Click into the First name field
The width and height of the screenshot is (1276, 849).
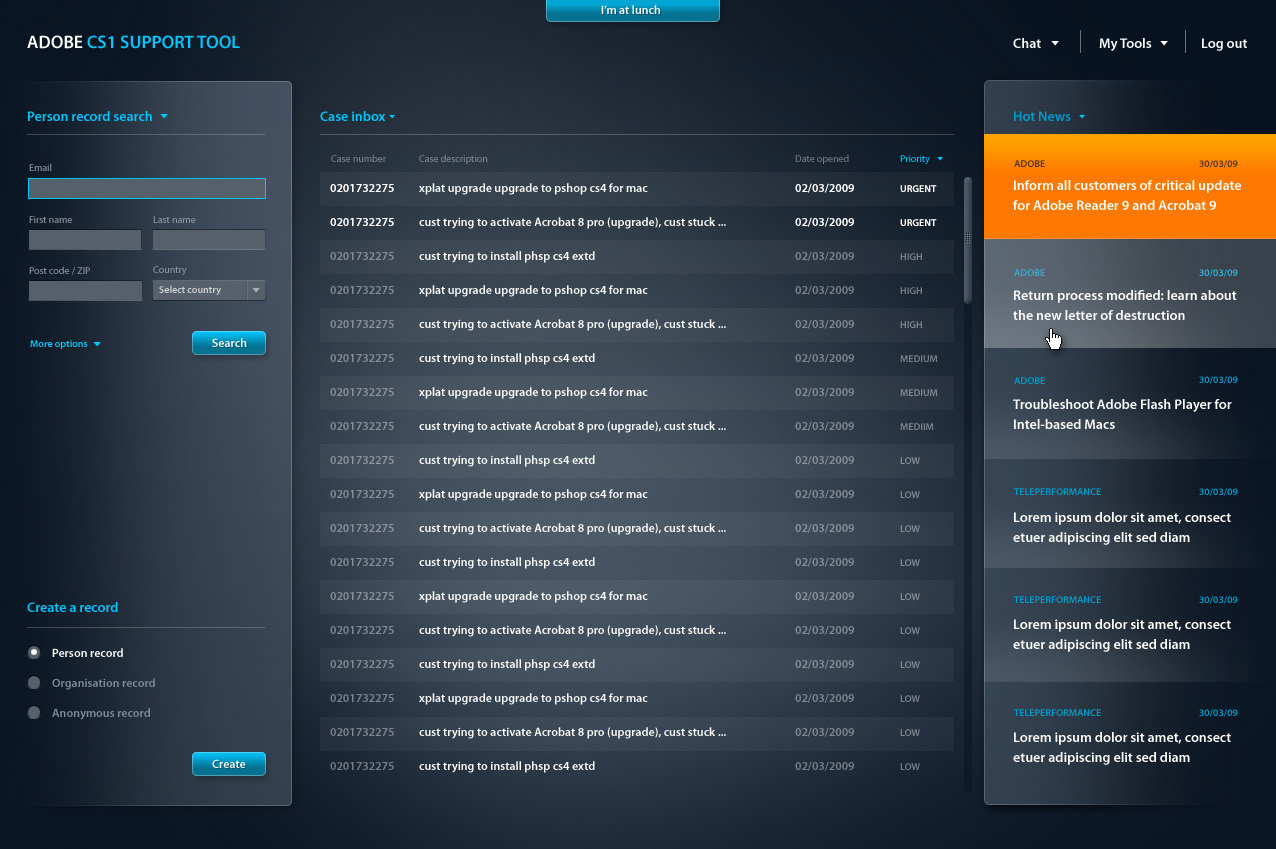tap(85, 239)
